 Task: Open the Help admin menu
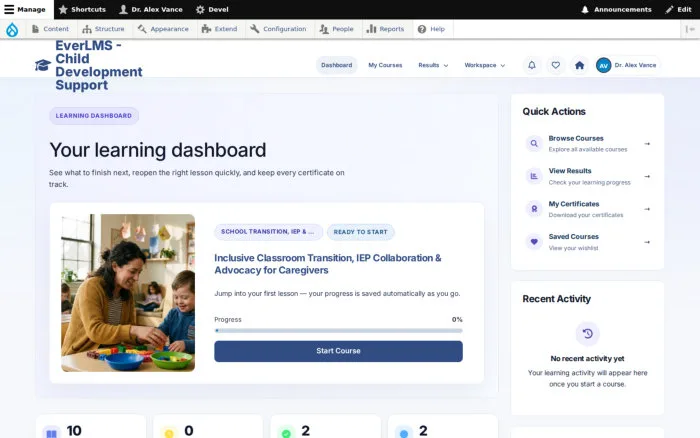[431, 29]
